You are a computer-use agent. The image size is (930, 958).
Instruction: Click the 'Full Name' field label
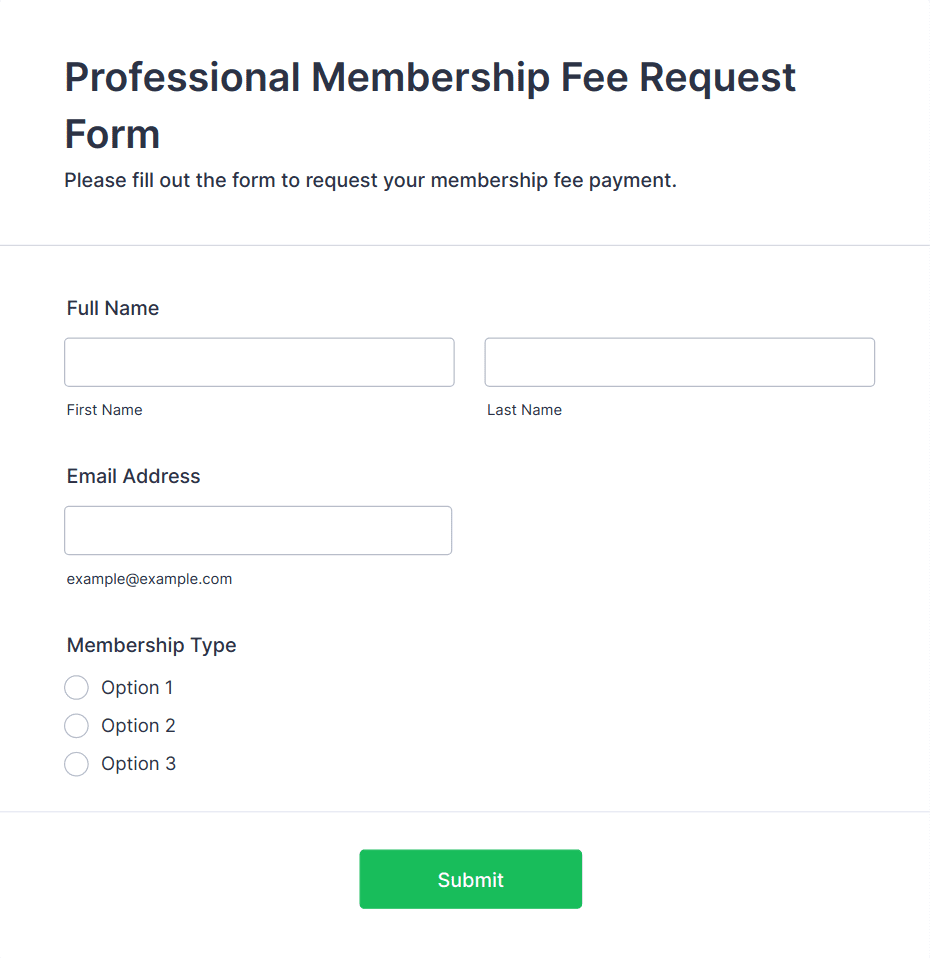(112, 308)
